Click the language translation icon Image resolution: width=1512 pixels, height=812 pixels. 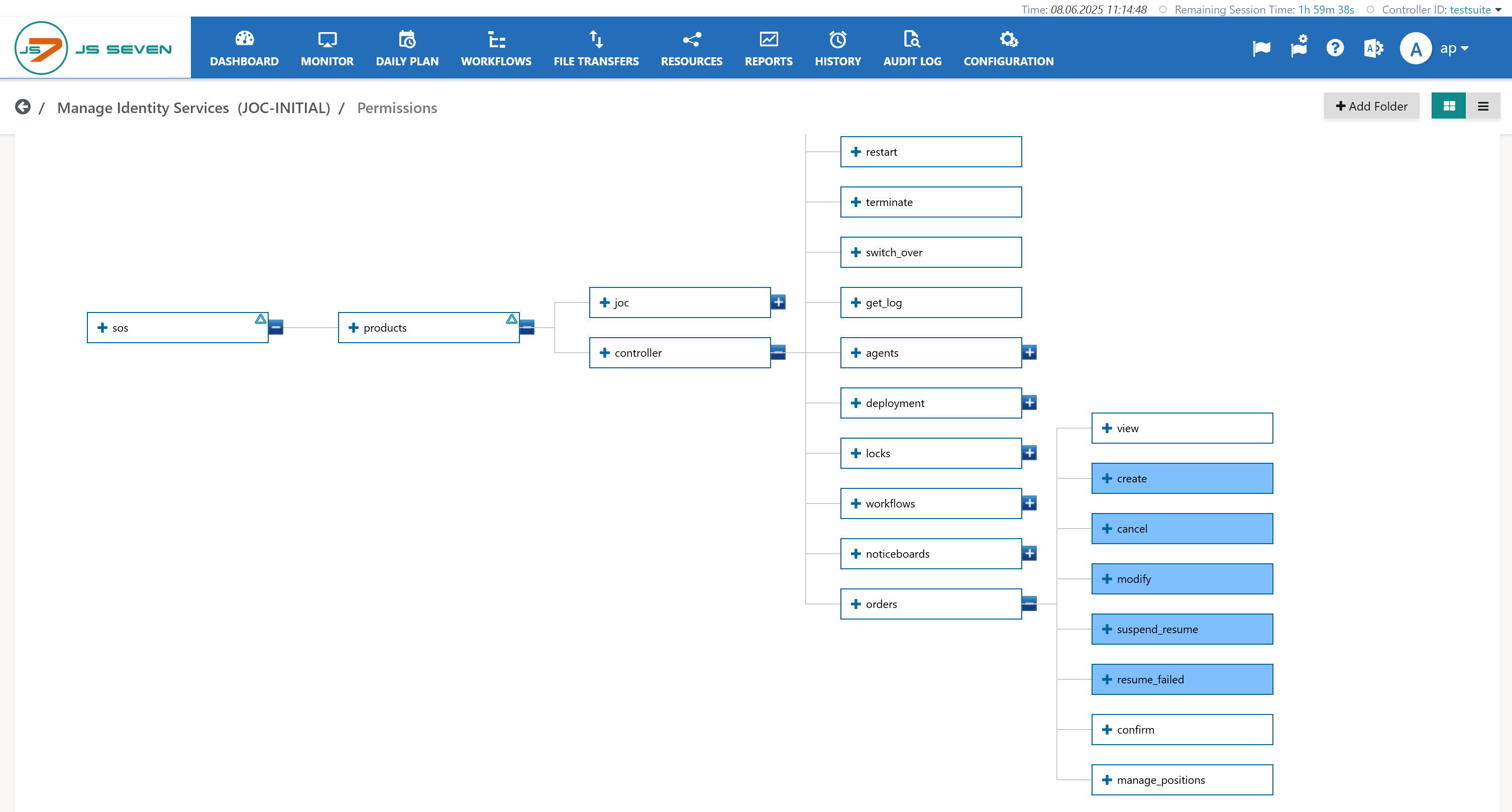1373,48
